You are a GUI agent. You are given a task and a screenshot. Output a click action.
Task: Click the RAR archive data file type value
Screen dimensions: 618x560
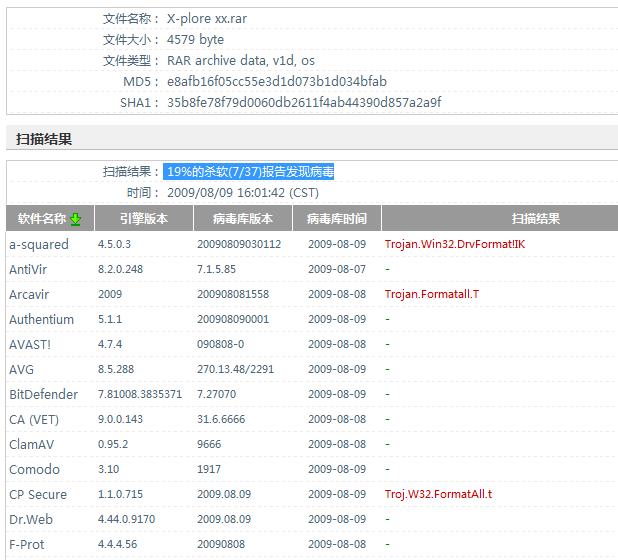[241, 60]
